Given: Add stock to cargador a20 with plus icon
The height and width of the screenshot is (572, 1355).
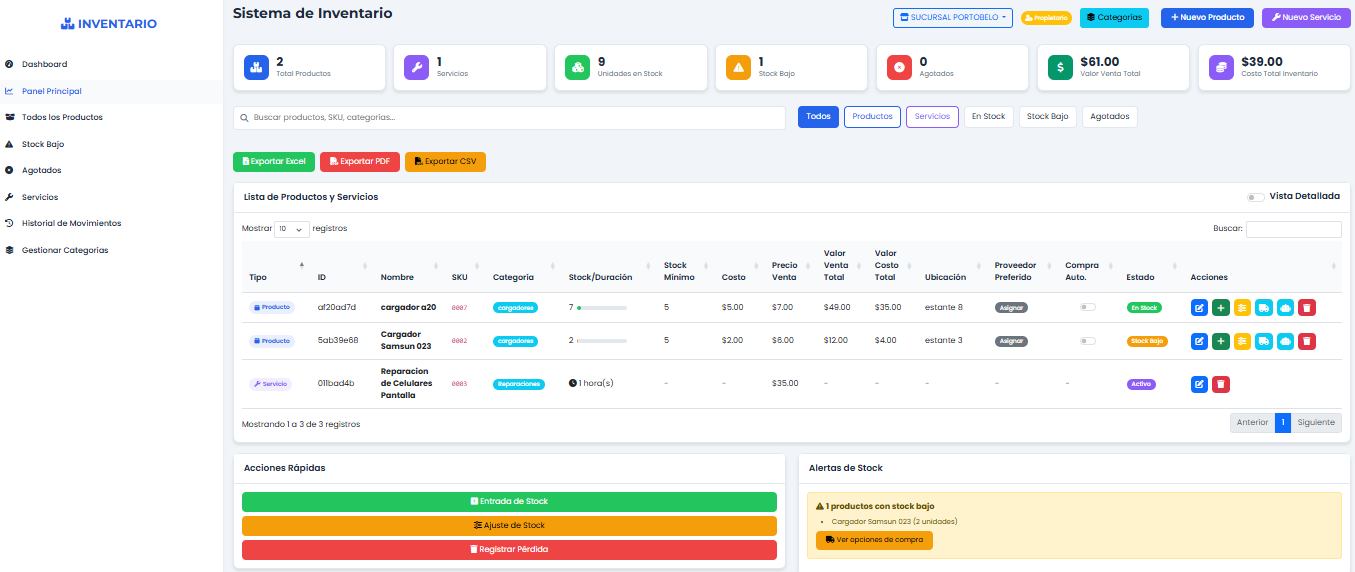Looking at the screenshot, I should 1221,308.
